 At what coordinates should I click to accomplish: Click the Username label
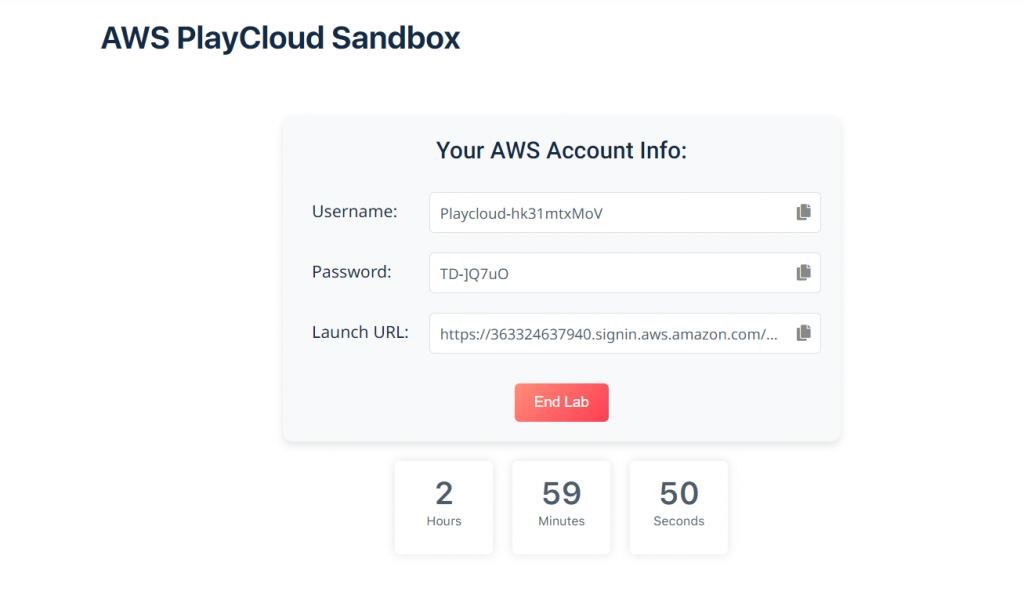pyautogui.click(x=354, y=211)
